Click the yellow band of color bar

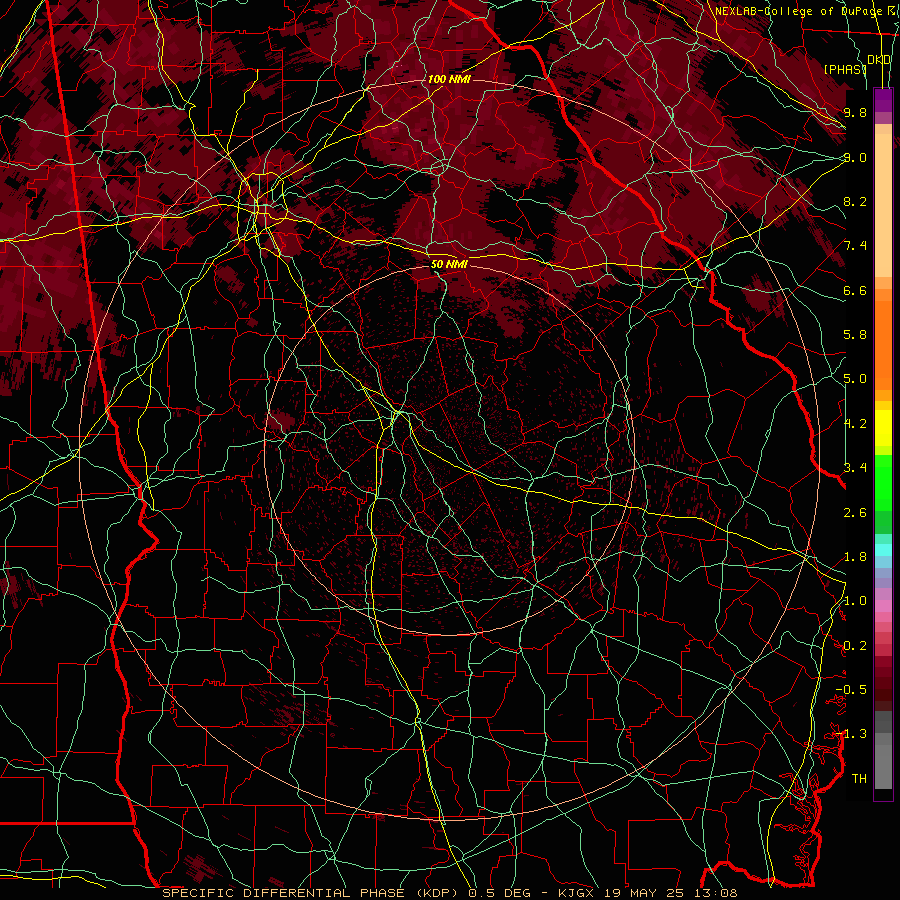(883, 428)
